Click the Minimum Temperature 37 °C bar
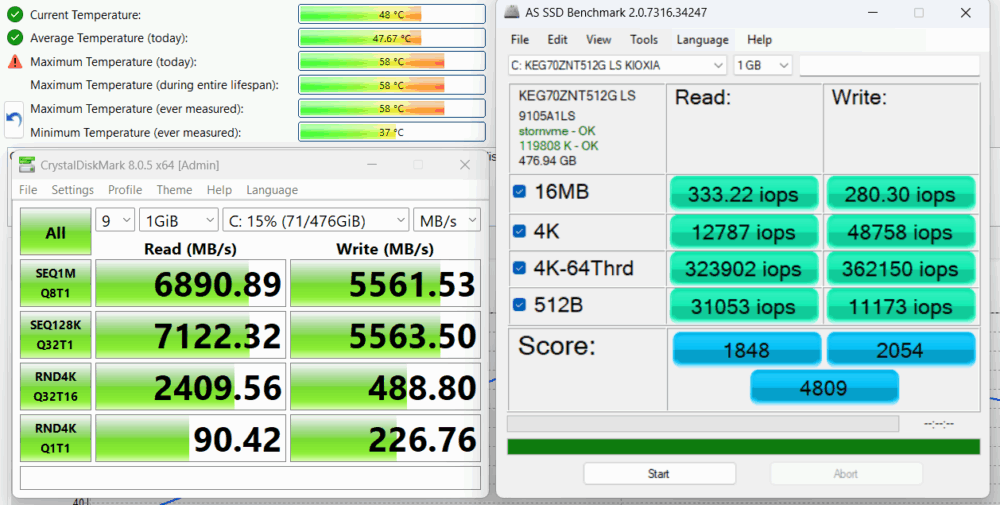1000x505 pixels. pyautogui.click(x=392, y=133)
